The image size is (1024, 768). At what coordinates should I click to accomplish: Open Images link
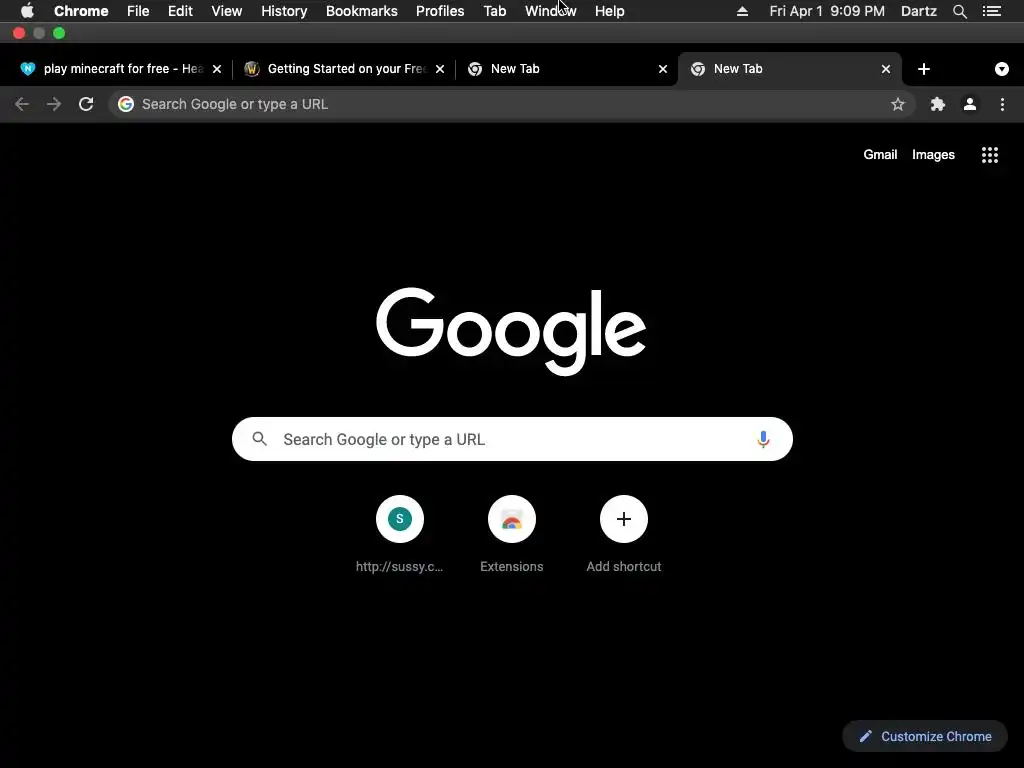coord(933,155)
